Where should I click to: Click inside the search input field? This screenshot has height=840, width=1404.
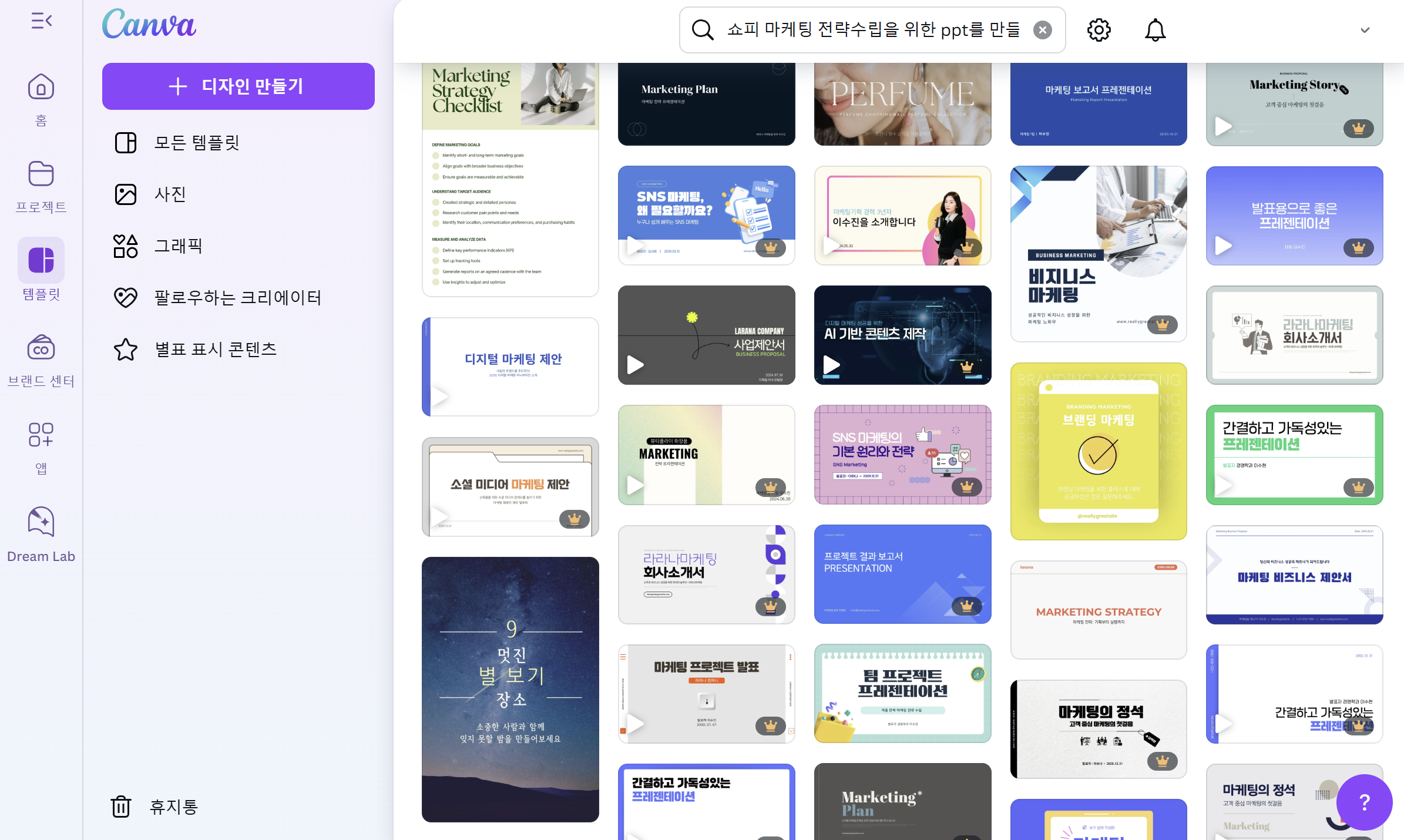click(872, 29)
